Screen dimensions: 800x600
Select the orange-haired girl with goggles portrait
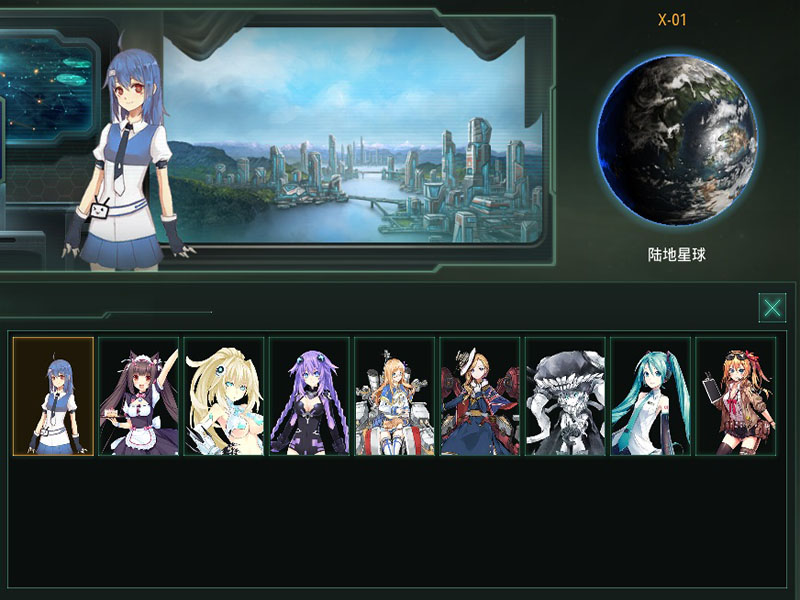(x=736, y=396)
